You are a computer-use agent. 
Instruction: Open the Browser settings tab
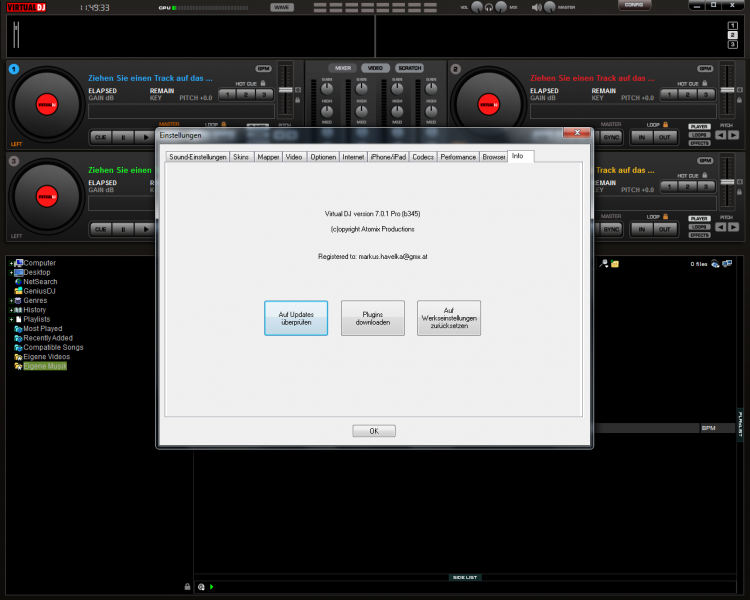[493, 157]
